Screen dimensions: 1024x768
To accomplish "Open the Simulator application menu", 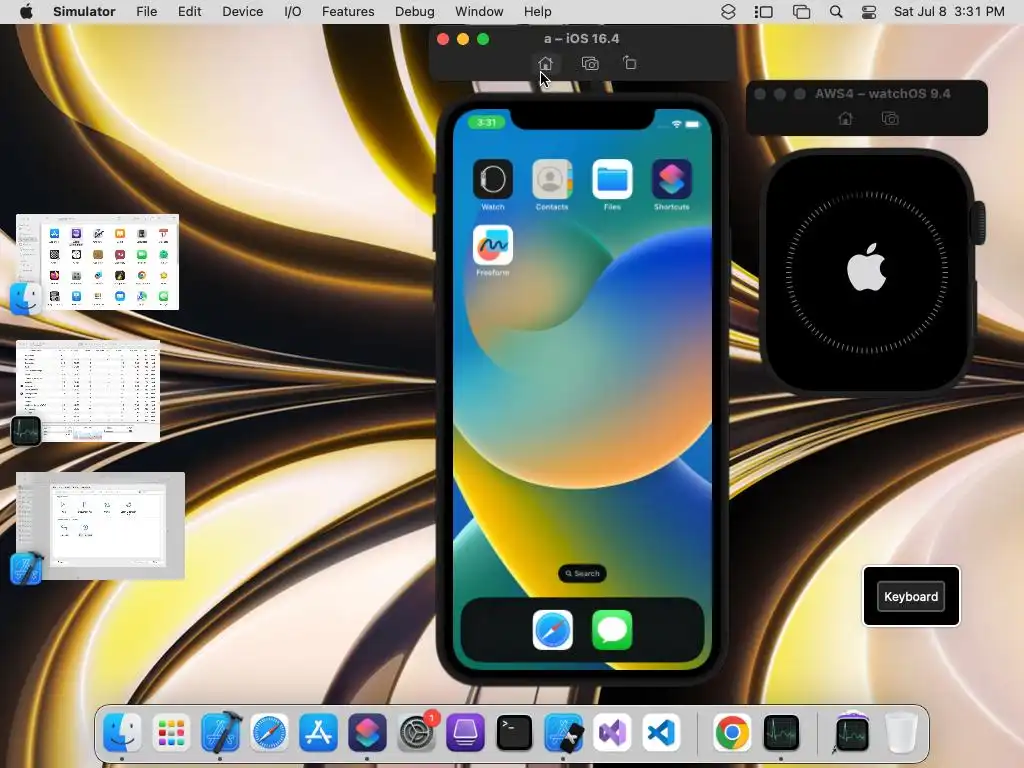I will [84, 12].
